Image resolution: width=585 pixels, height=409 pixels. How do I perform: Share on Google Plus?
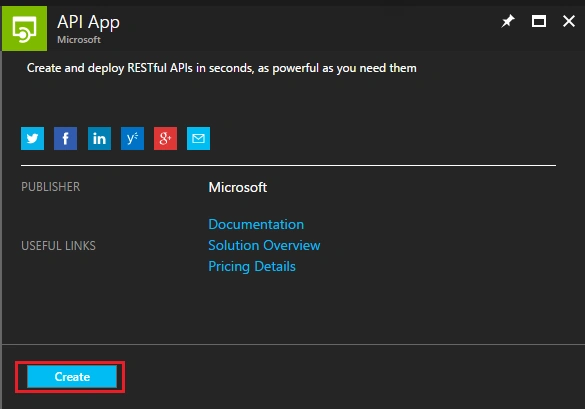[x=165, y=138]
